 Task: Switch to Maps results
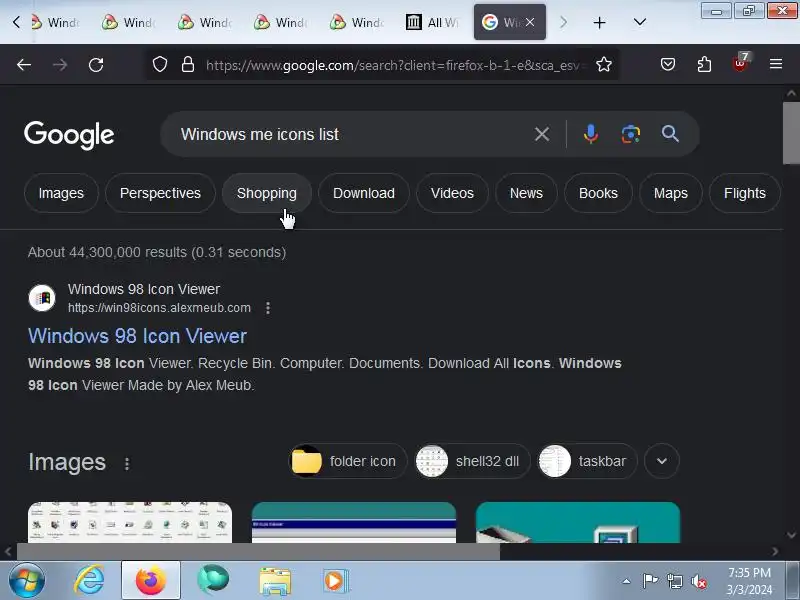[x=670, y=193]
